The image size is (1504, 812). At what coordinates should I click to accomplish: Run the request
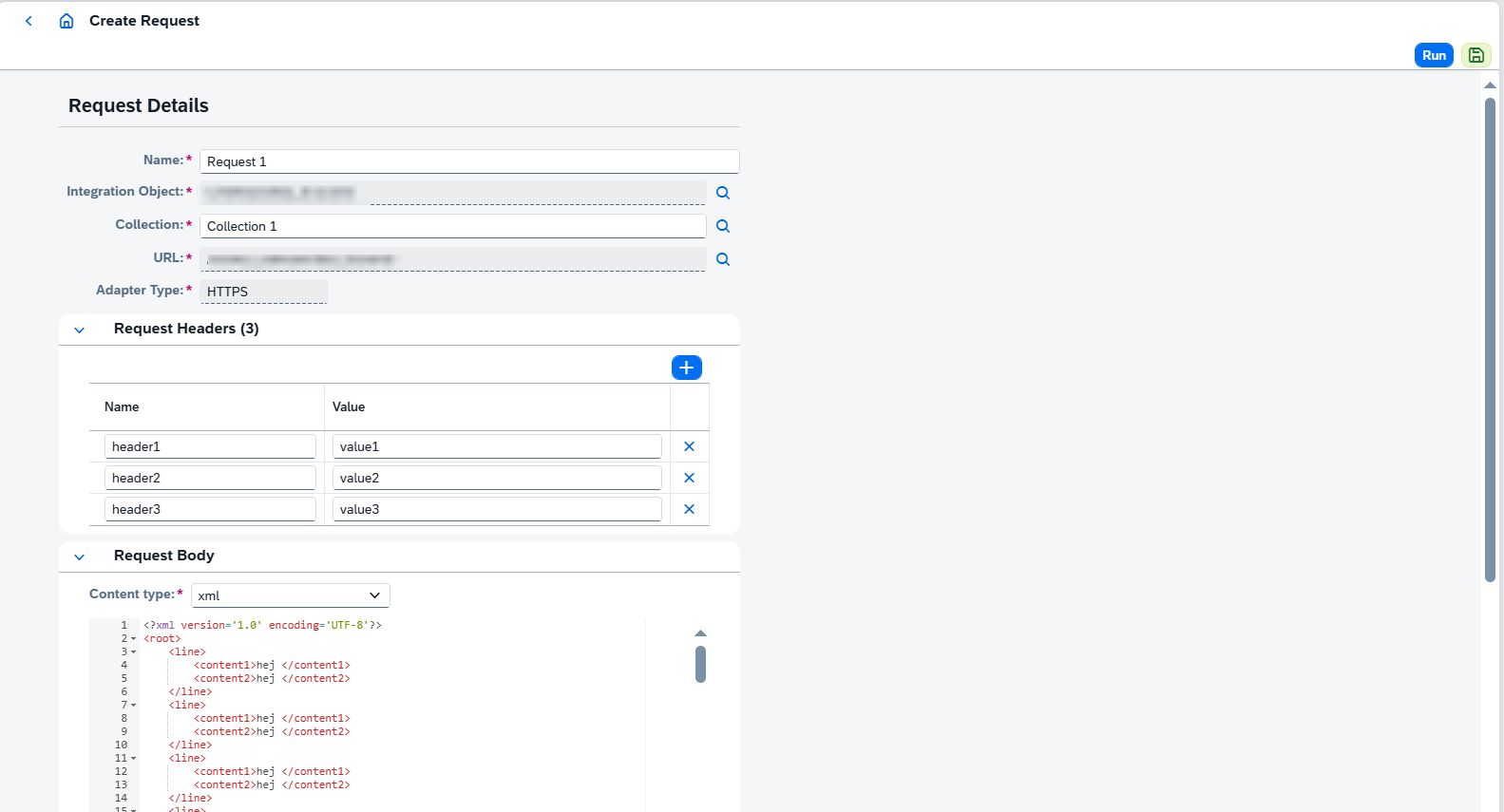tap(1434, 55)
